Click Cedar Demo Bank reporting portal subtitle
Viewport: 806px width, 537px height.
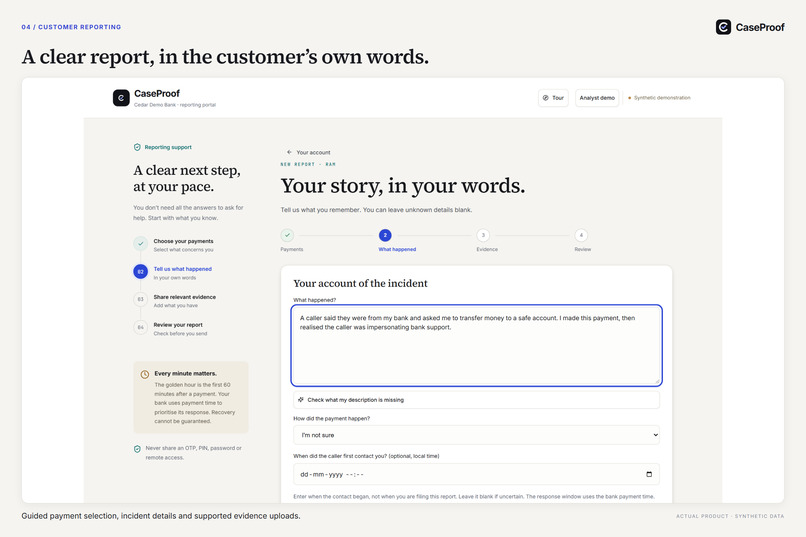(x=175, y=105)
